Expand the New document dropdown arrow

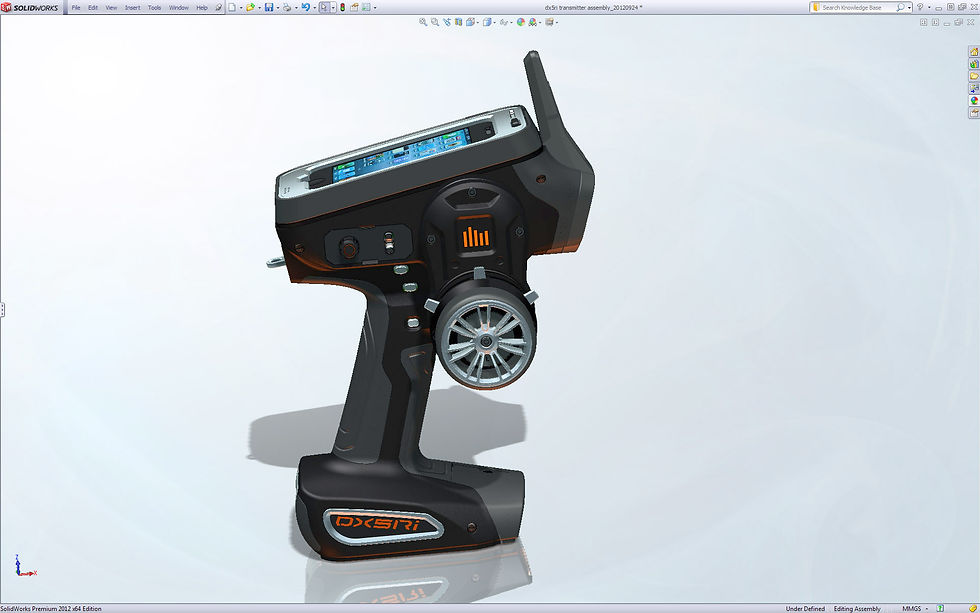pos(241,7)
